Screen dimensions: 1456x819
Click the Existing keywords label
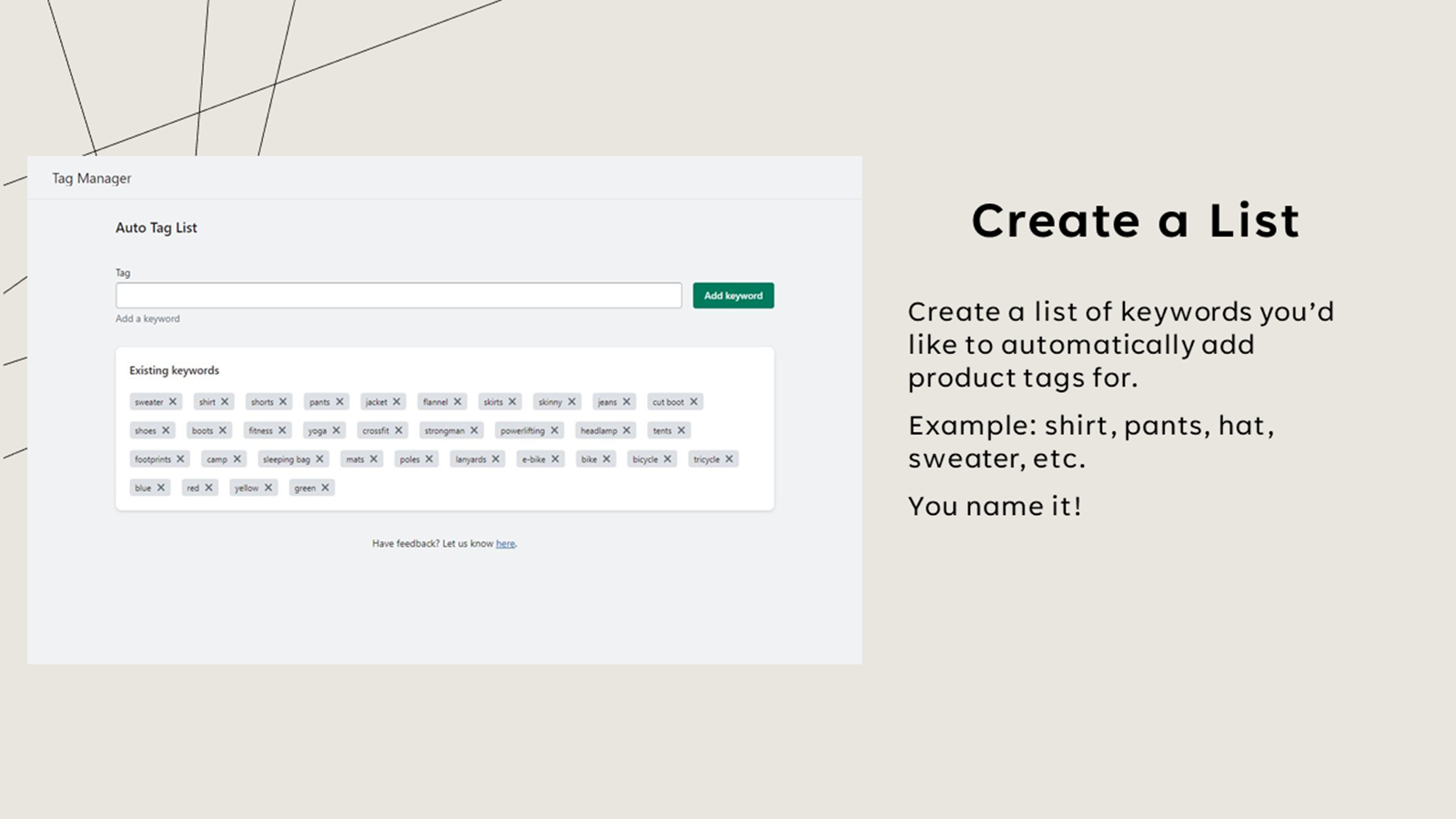174,370
